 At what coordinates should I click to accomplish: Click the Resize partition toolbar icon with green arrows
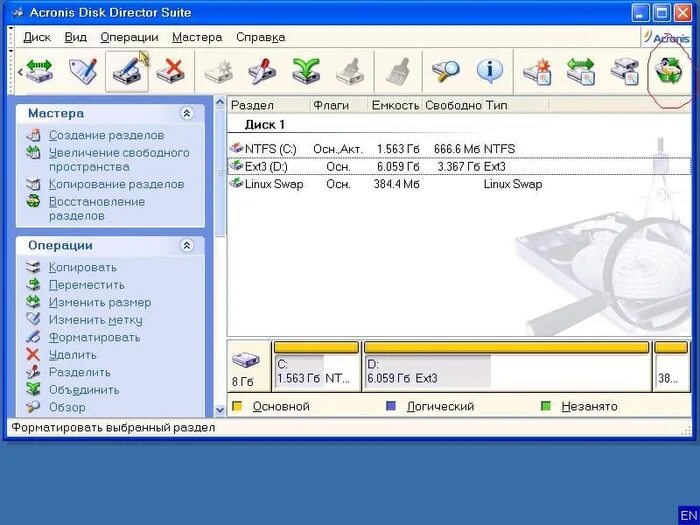coord(39,71)
